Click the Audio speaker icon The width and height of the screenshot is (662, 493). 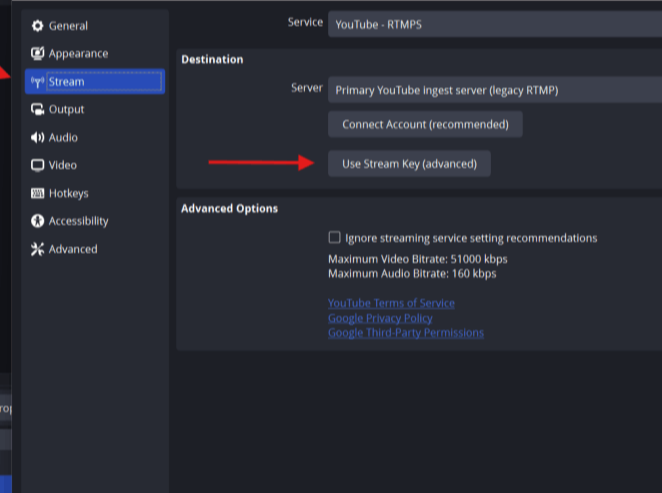pyautogui.click(x=37, y=138)
